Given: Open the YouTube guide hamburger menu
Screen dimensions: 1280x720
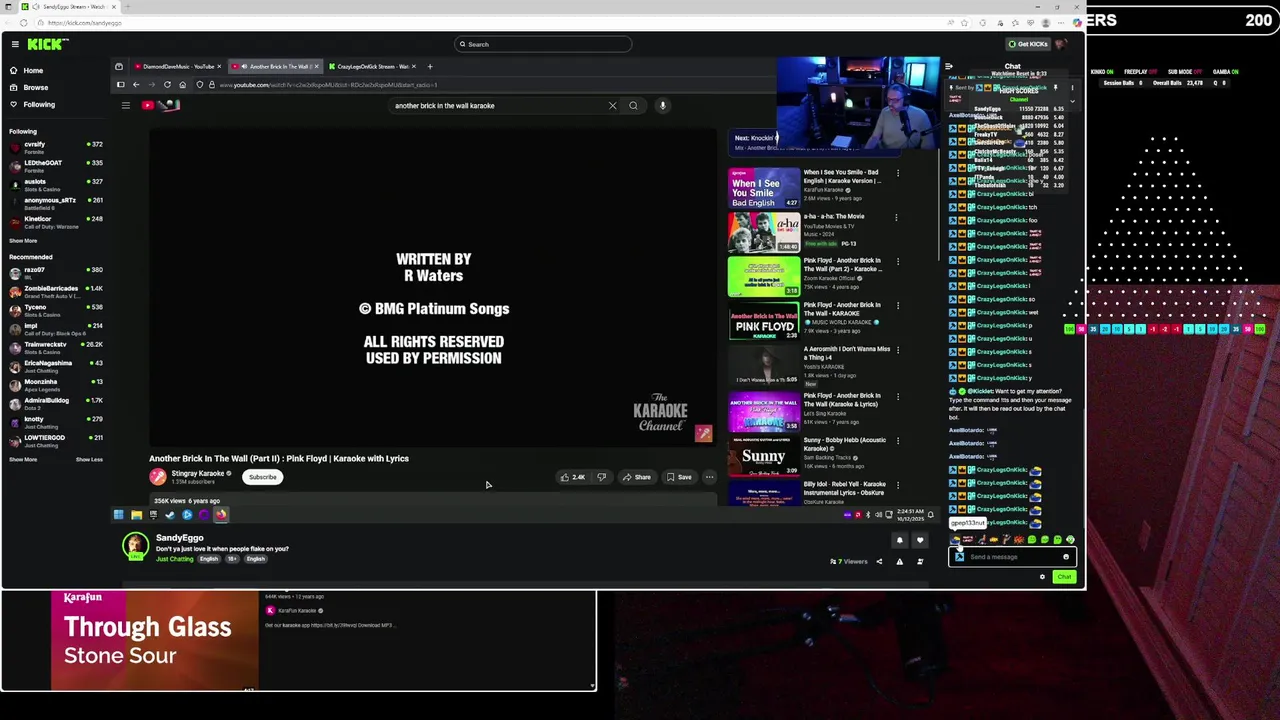Looking at the screenshot, I should point(126,105).
